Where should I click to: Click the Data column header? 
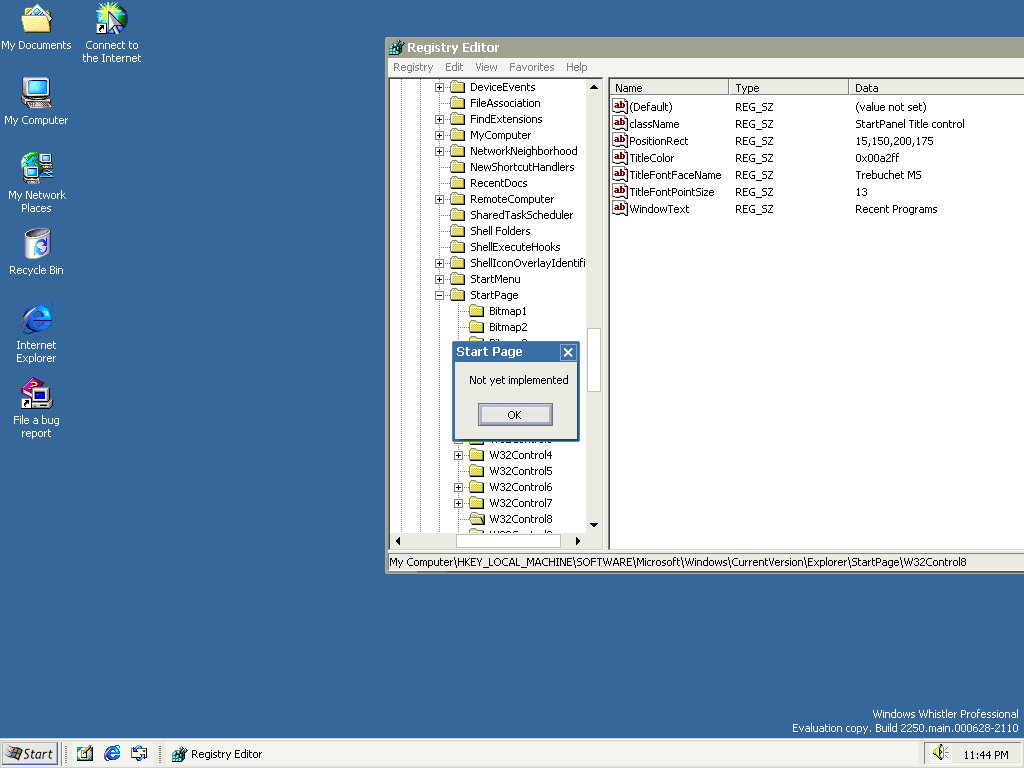click(x=936, y=88)
